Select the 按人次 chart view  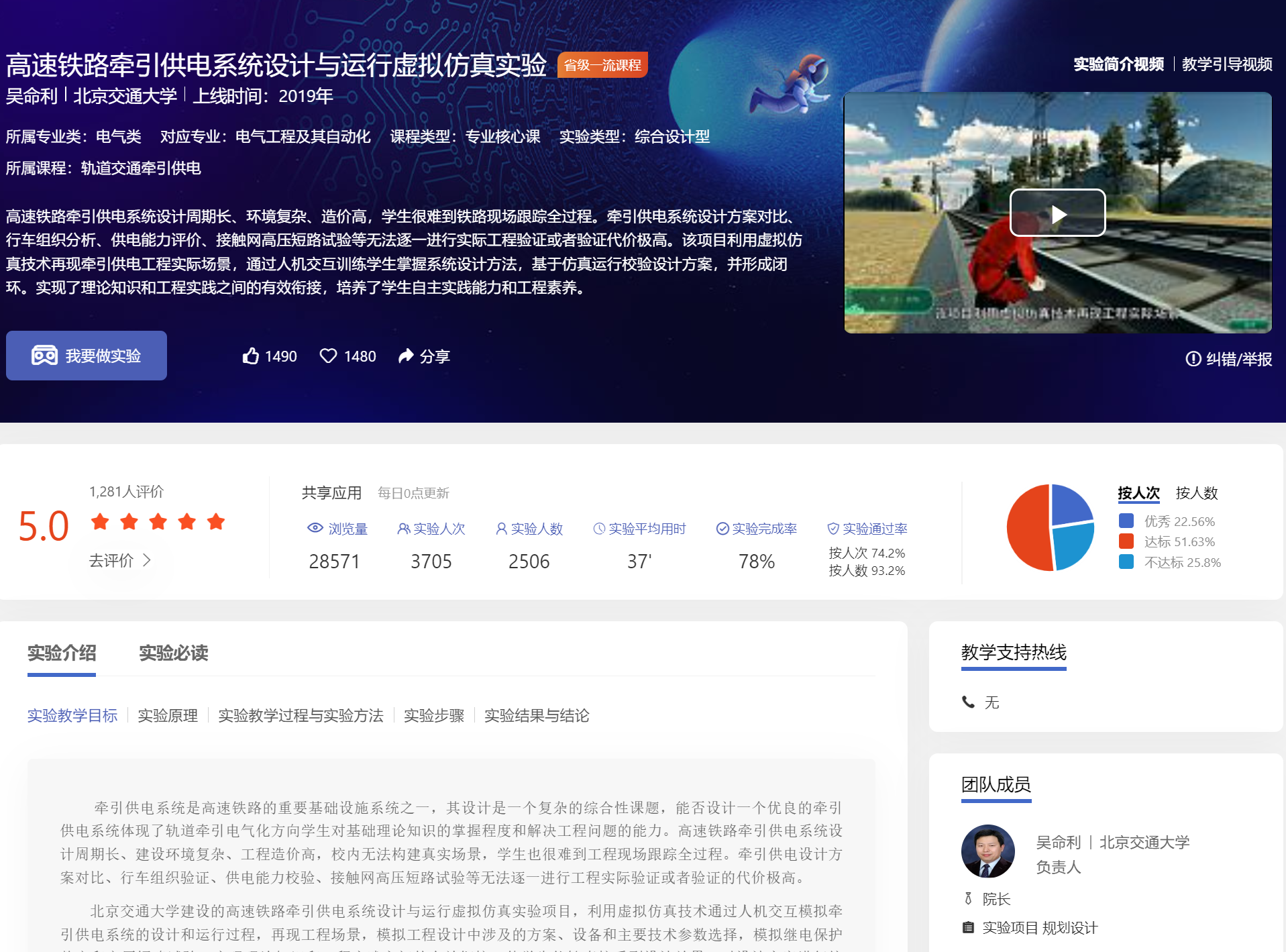(1138, 493)
